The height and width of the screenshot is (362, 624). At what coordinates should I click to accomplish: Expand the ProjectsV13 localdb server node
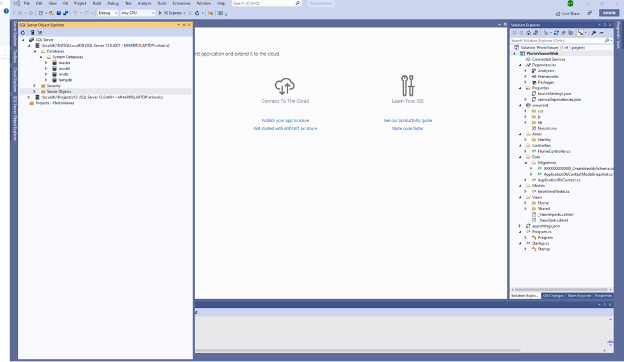tap(29, 97)
